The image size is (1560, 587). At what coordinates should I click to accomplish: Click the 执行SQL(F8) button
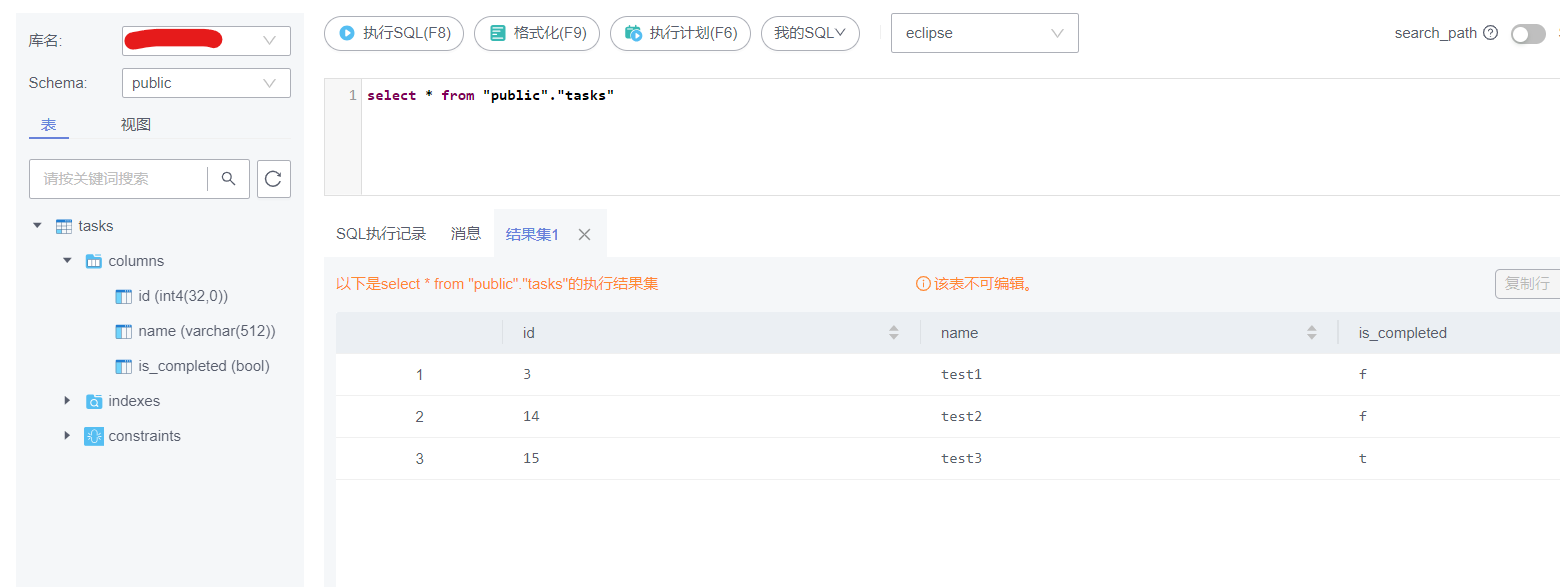tap(394, 33)
